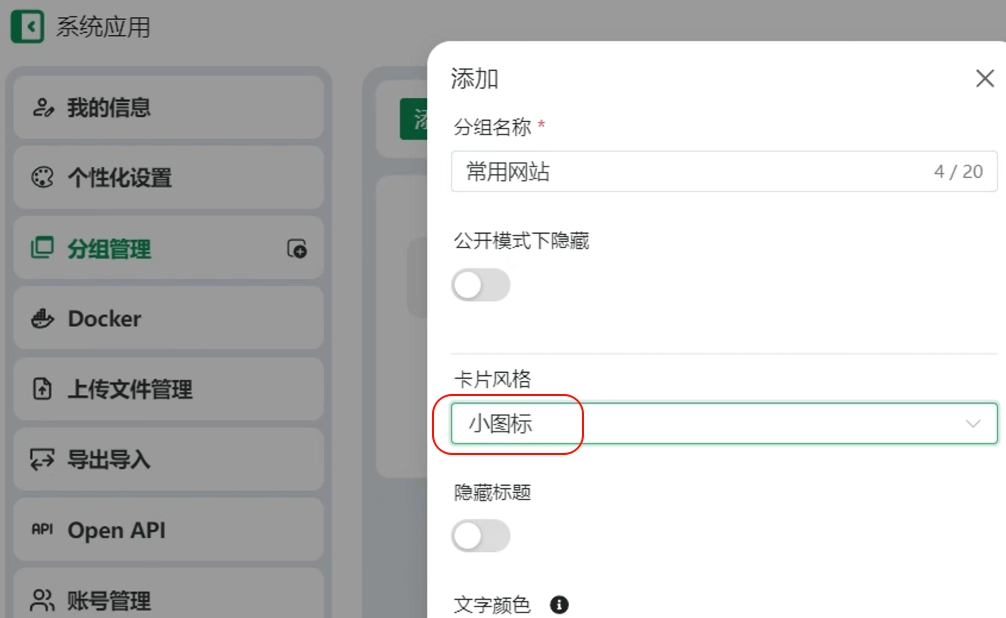Click the info icon beside 文字颜色
The height and width of the screenshot is (618, 1006).
pyautogui.click(x=559, y=605)
